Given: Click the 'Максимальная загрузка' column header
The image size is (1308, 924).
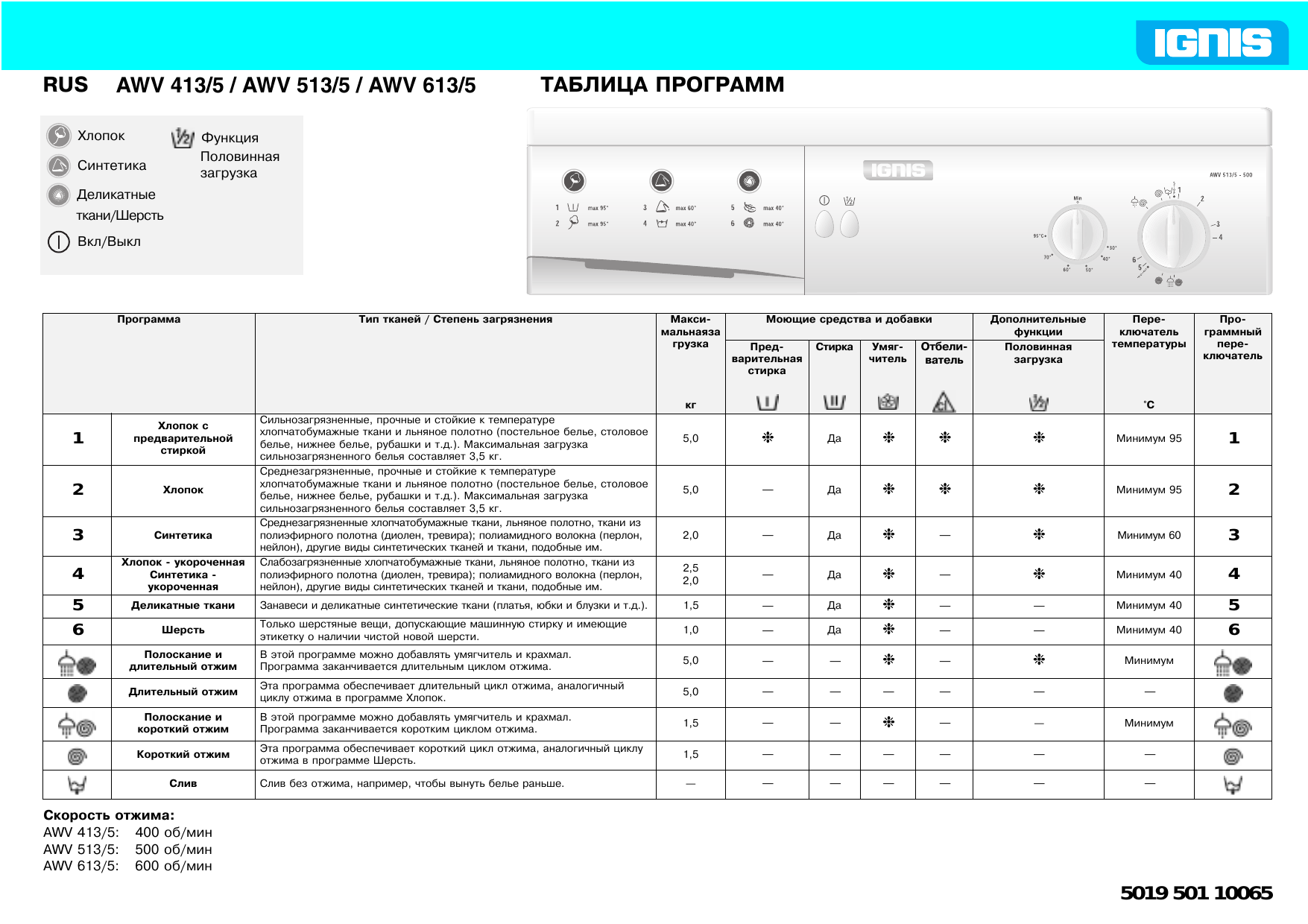Looking at the screenshot, I should point(690,332).
